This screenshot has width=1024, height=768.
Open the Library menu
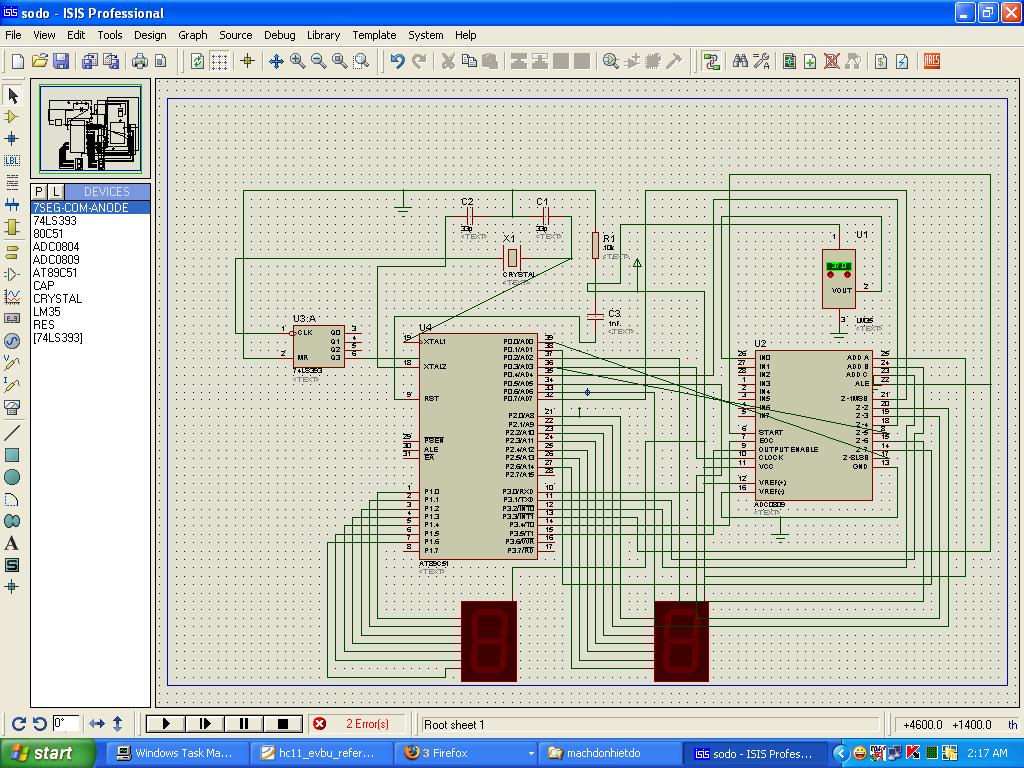(323, 35)
